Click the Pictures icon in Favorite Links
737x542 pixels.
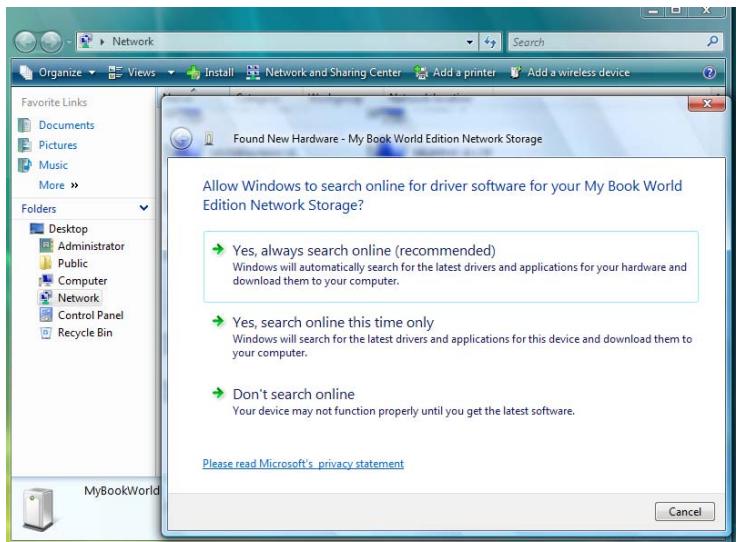point(24,145)
